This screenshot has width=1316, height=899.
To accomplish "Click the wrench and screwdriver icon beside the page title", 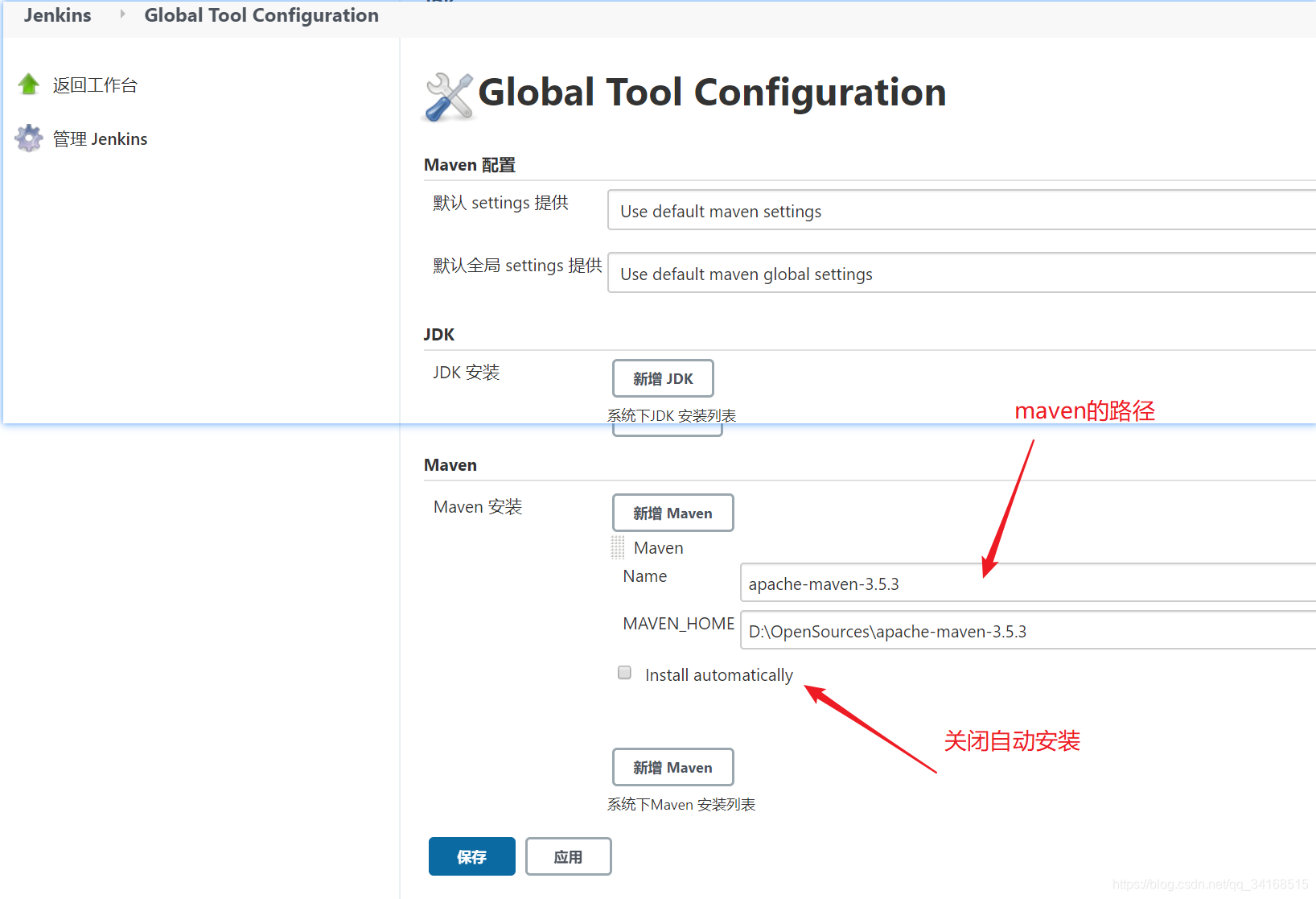I will point(448,97).
